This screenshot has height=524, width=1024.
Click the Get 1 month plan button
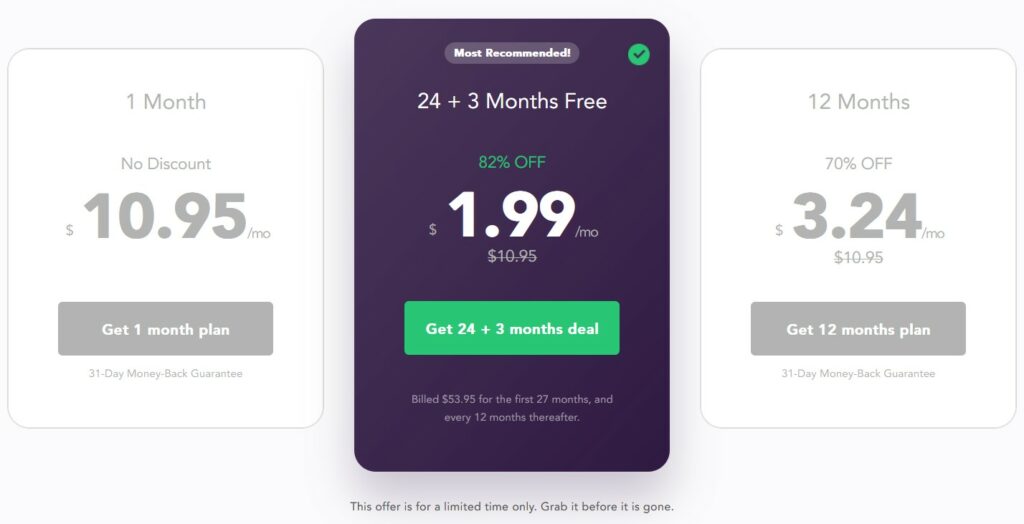click(x=165, y=329)
